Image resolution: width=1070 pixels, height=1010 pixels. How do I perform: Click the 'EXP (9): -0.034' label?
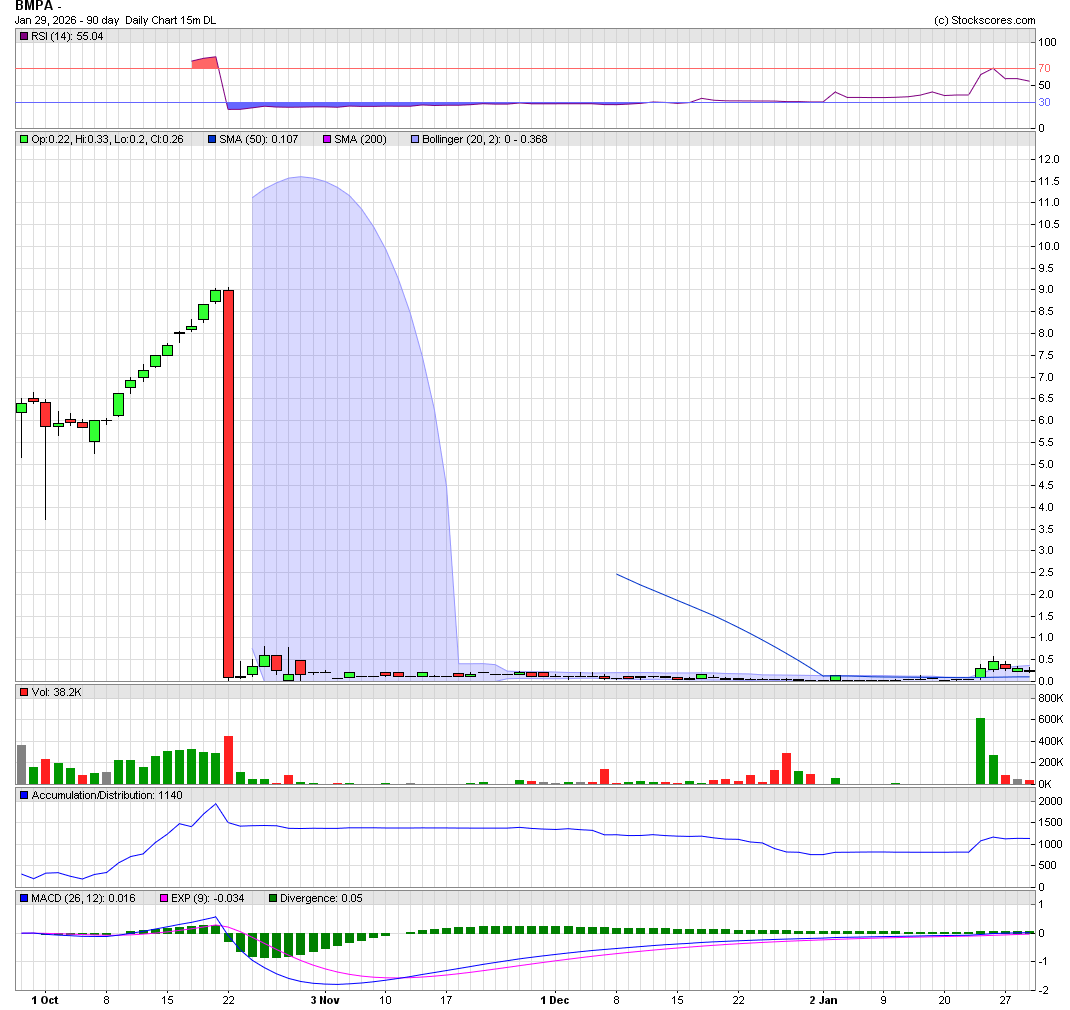[x=207, y=898]
